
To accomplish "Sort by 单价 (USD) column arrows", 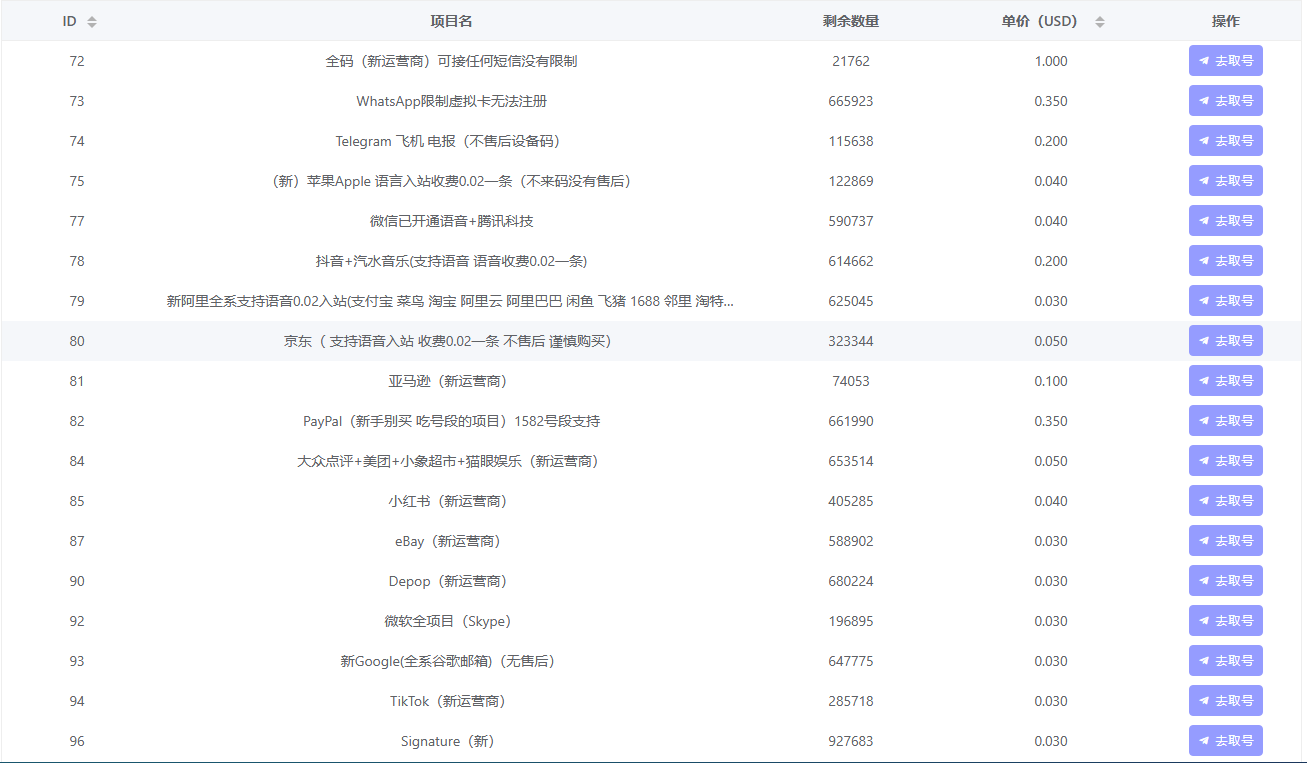I will (1100, 22).
